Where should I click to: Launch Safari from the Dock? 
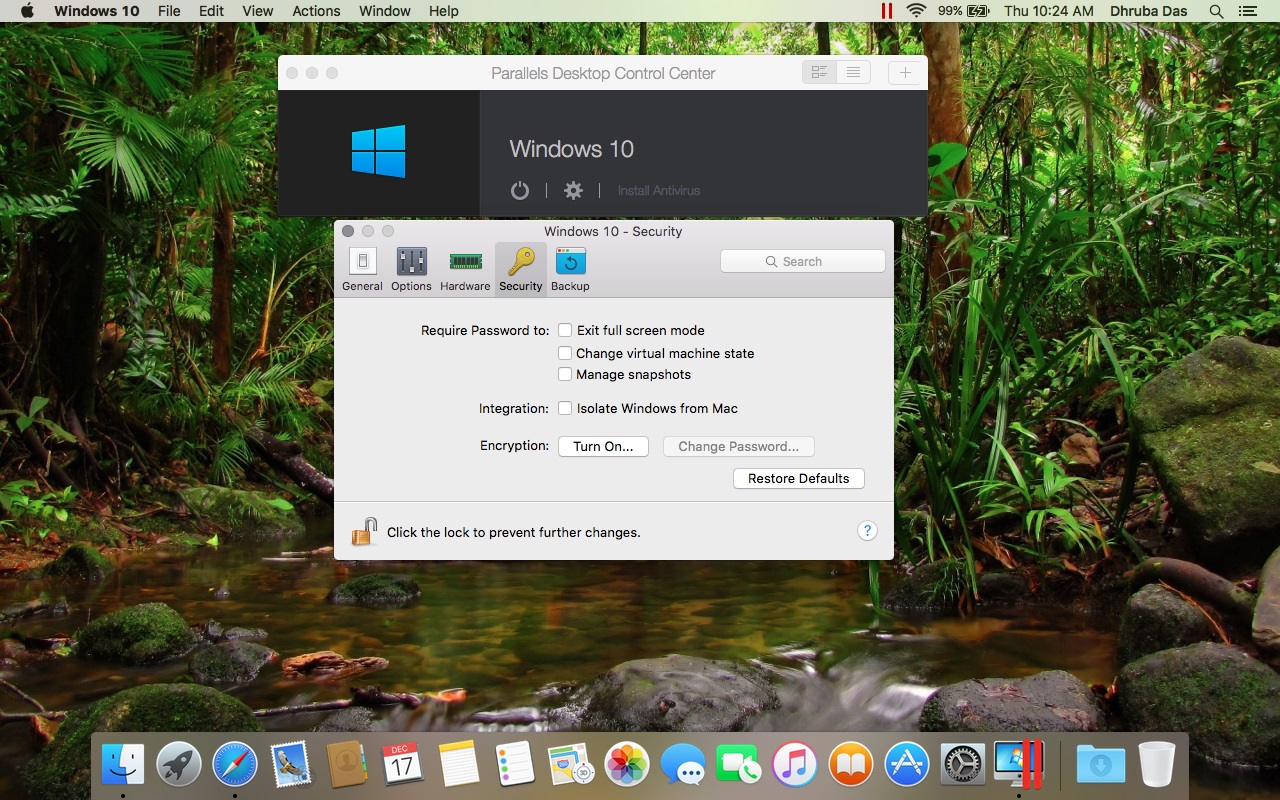[235, 765]
